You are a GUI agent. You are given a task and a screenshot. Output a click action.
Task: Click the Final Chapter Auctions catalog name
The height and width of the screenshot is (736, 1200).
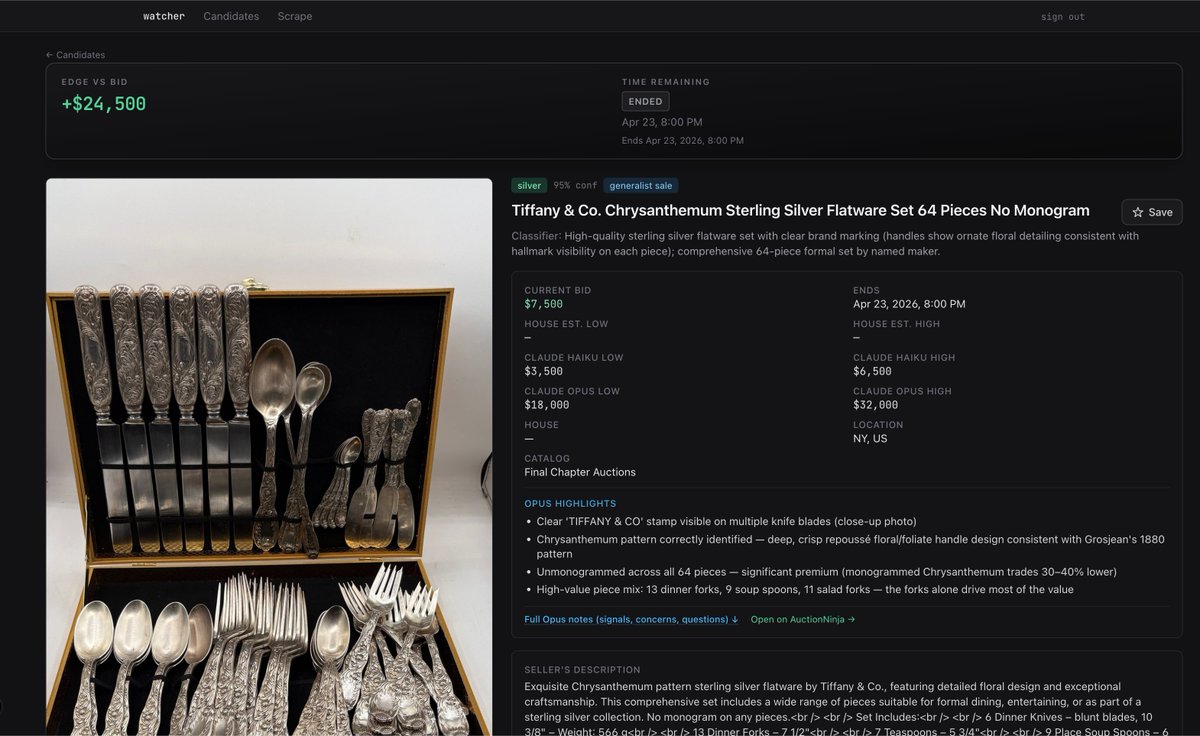pos(580,472)
